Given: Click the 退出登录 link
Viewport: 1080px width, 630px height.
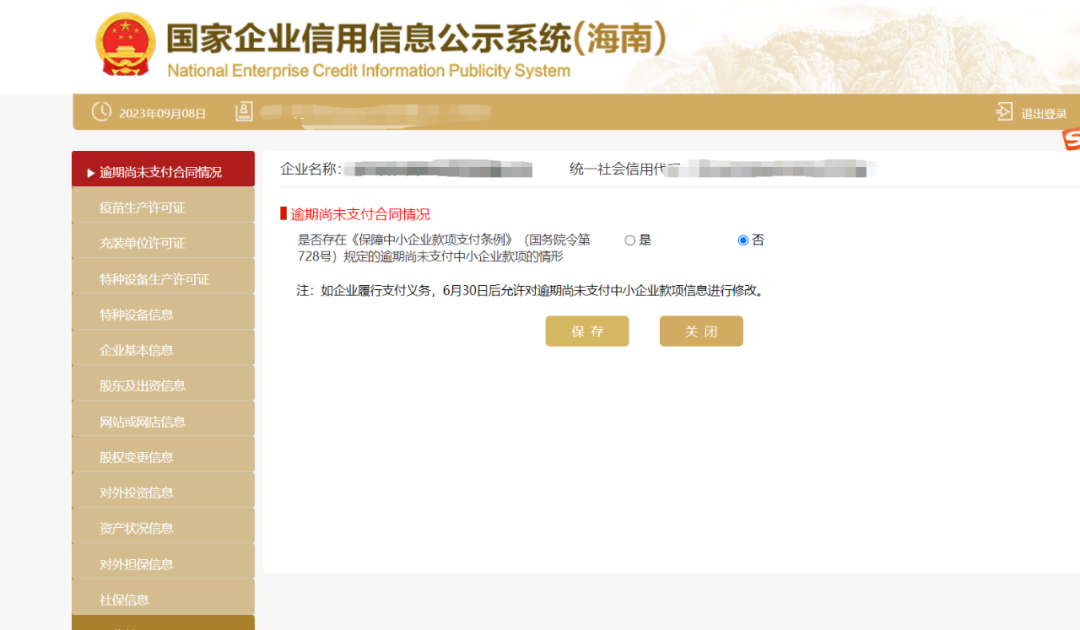Looking at the screenshot, I should [1043, 113].
